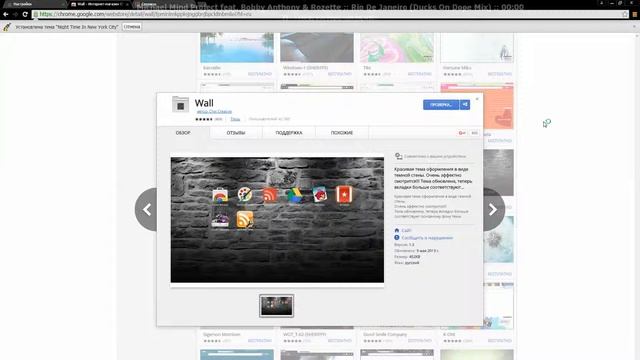Click the padlock icon beside https
This screenshot has height=360, width=640.
point(36,14)
